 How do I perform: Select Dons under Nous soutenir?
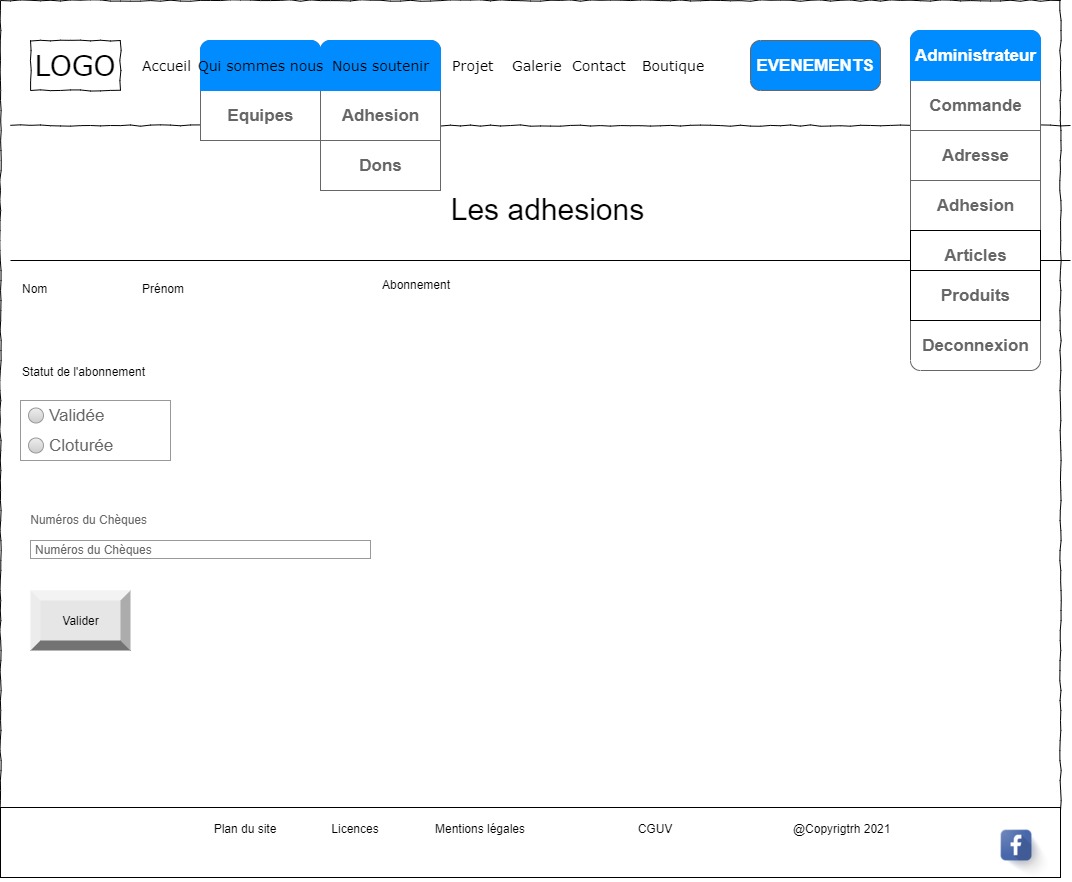(x=380, y=166)
